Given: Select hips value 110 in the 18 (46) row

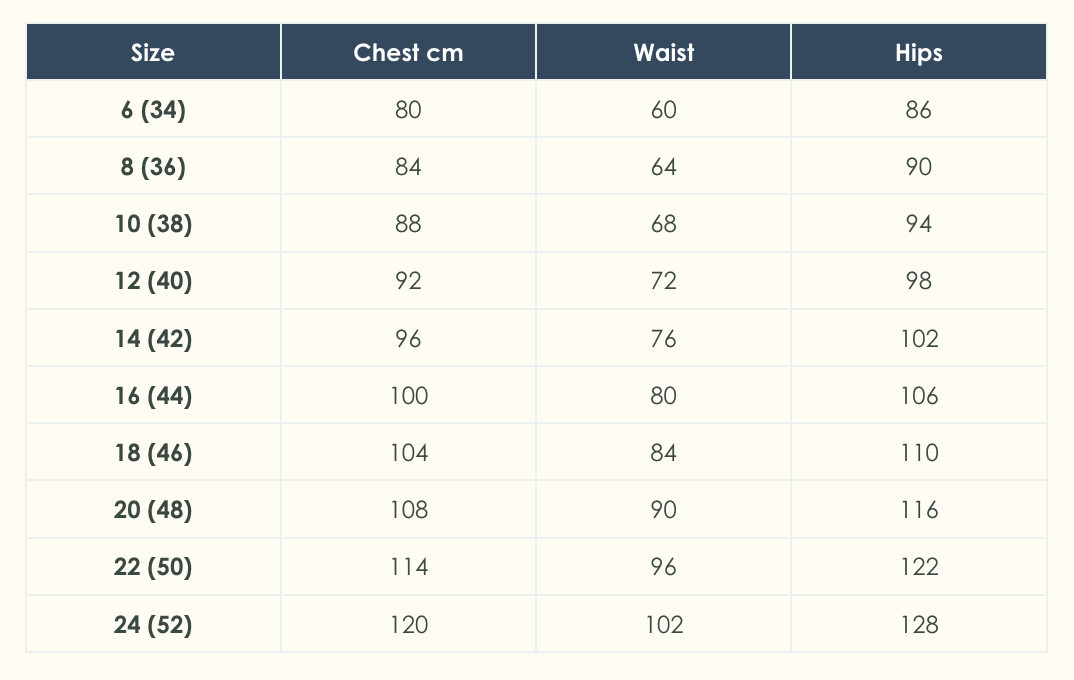Looking at the screenshot, I should tap(918, 453).
